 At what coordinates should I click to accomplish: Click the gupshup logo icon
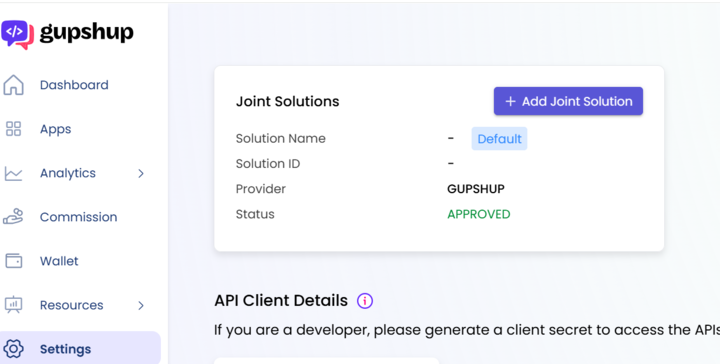pyautogui.click(x=17, y=35)
